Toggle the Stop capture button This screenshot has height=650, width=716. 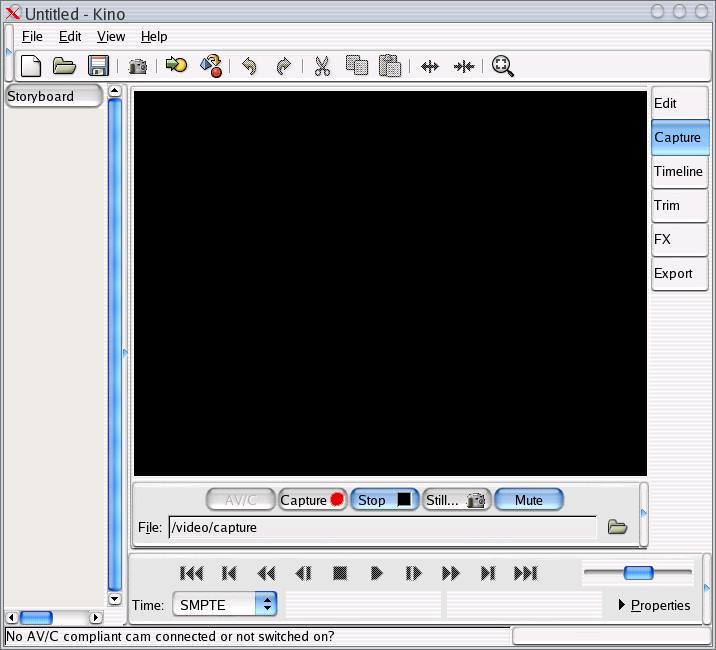(384, 500)
